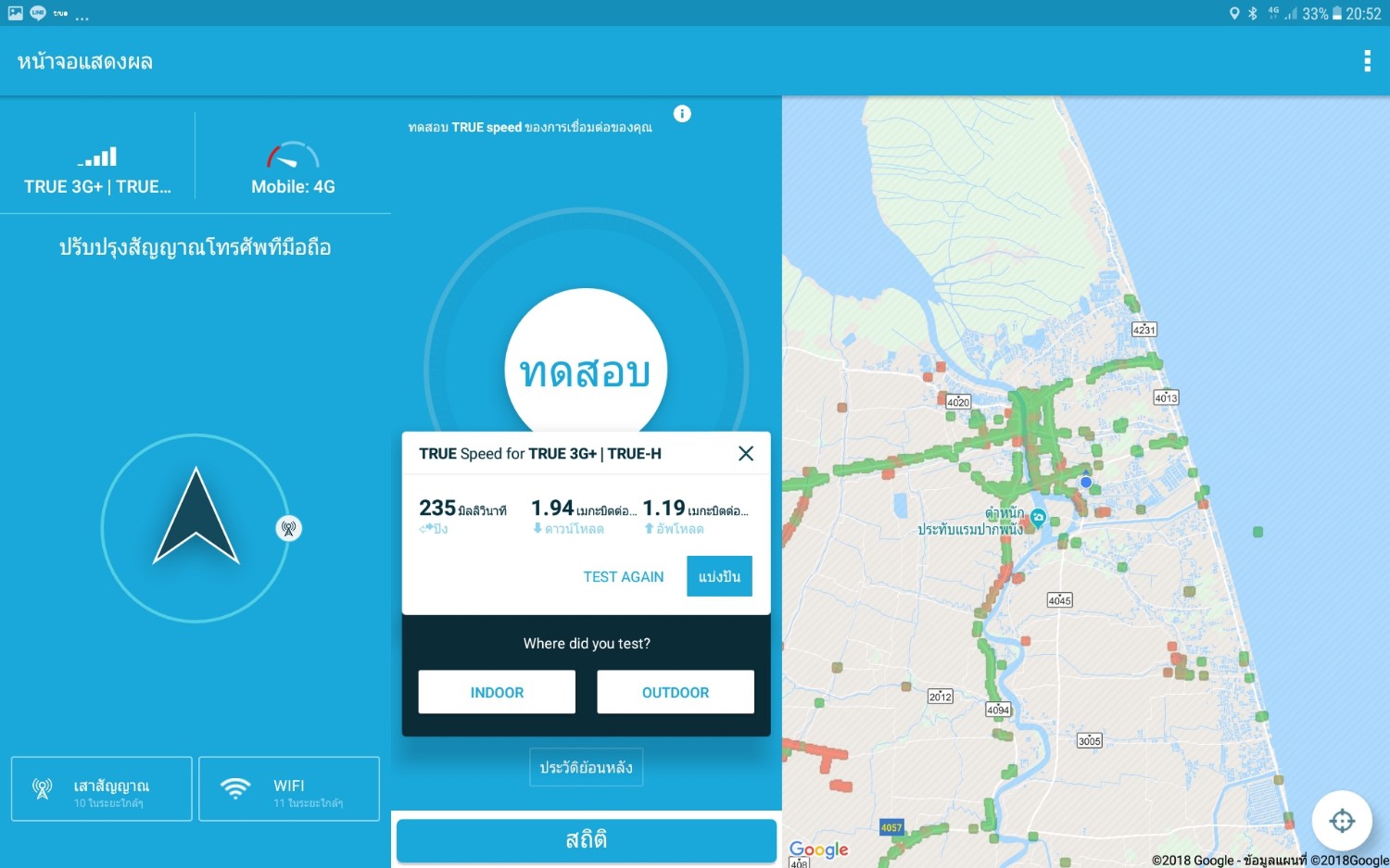
Task: Tap the หน้าจอแสดงผล screen title
Action: coord(85,62)
